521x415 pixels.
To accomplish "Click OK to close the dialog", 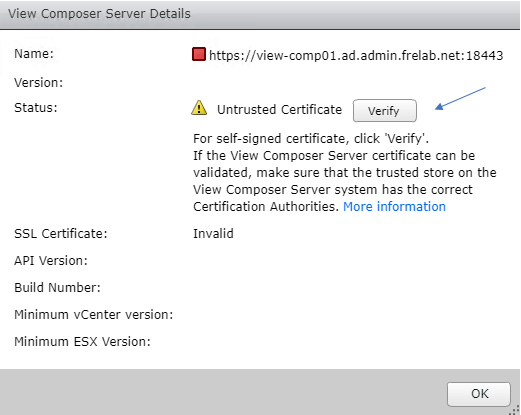I will [479, 394].
